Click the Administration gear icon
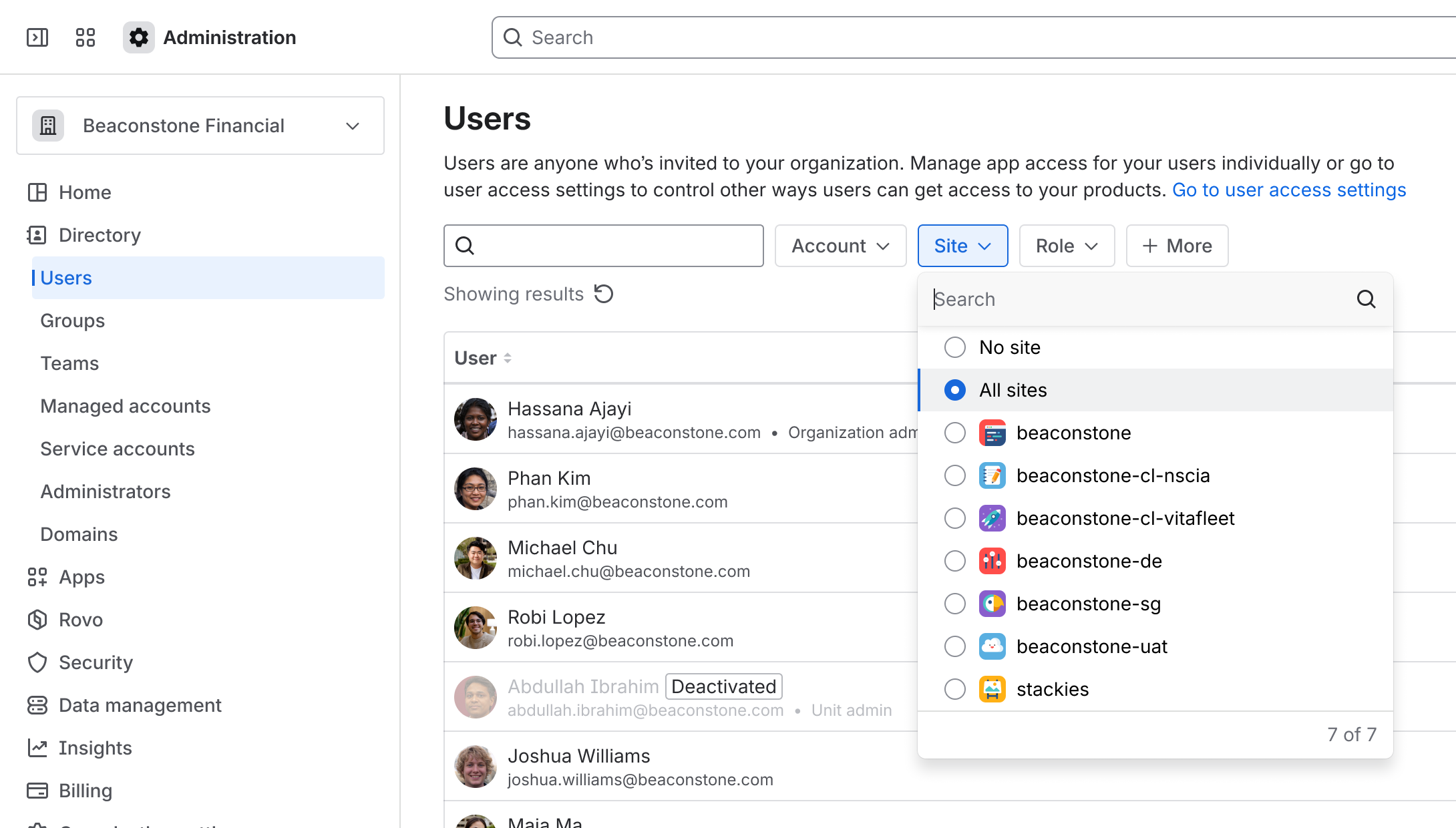Image resolution: width=1456 pixels, height=828 pixels. click(139, 37)
